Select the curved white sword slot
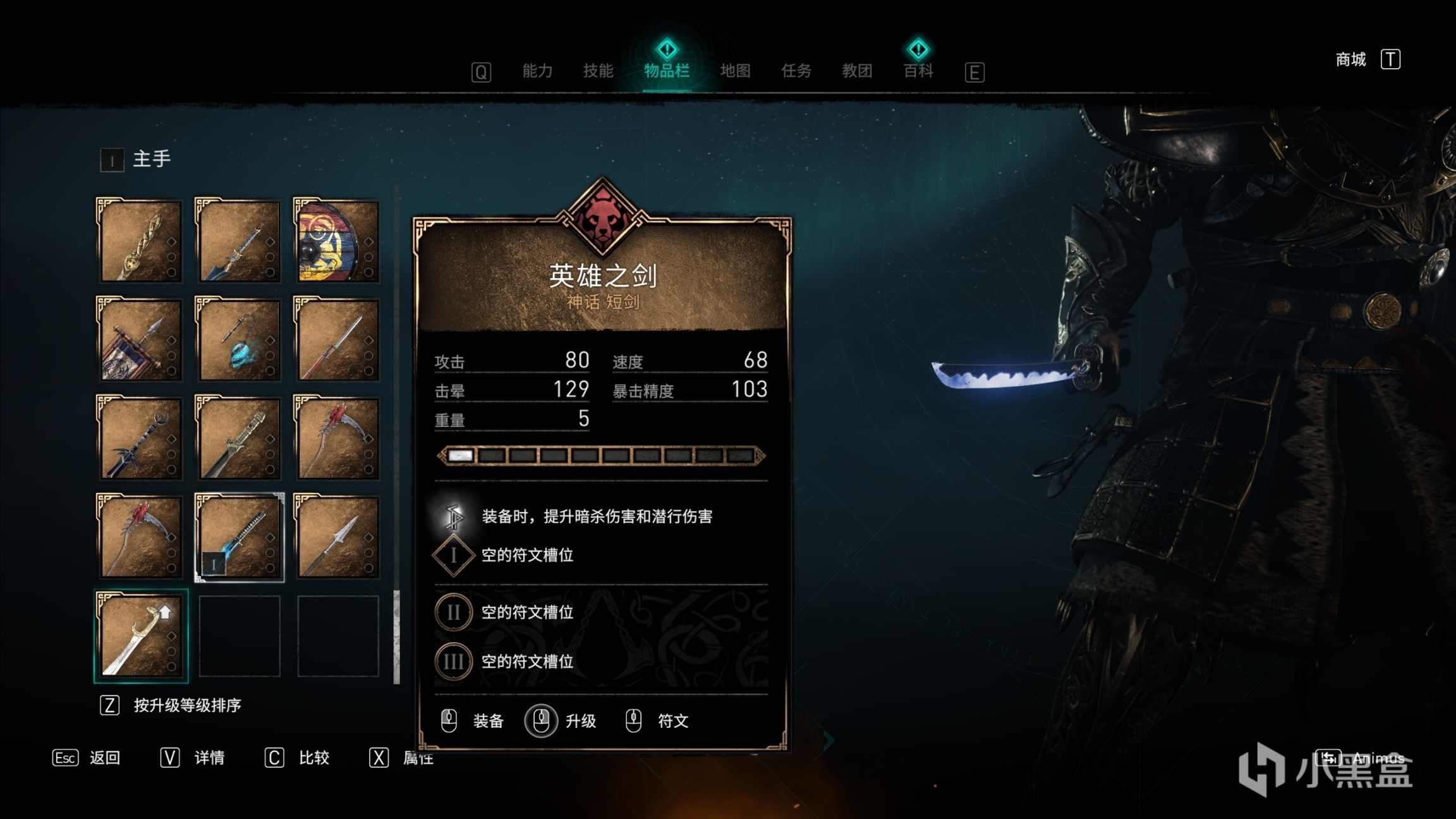The height and width of the screenshot is (819, 1456). click(x=140, y=635)
